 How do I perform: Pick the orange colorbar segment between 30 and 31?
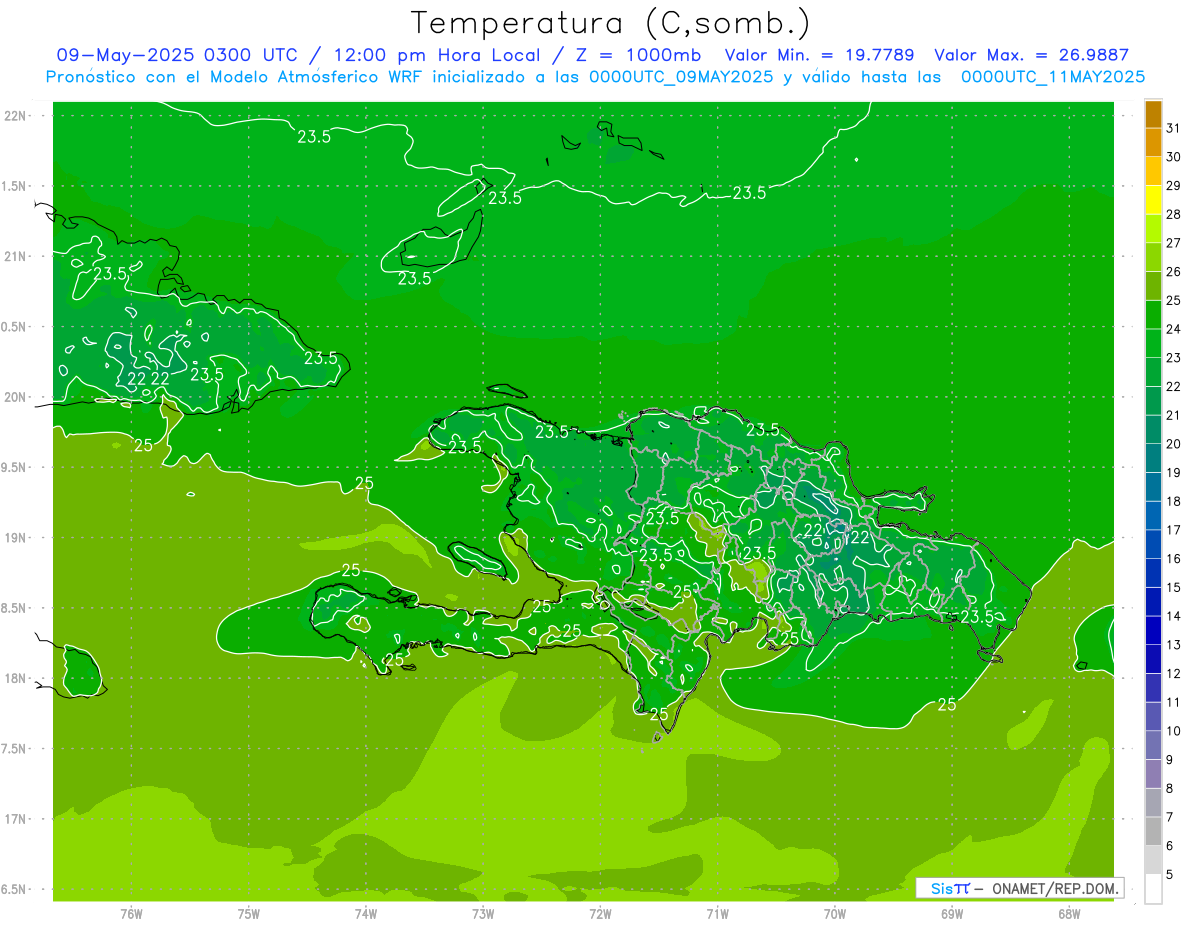click(1153, 143)
